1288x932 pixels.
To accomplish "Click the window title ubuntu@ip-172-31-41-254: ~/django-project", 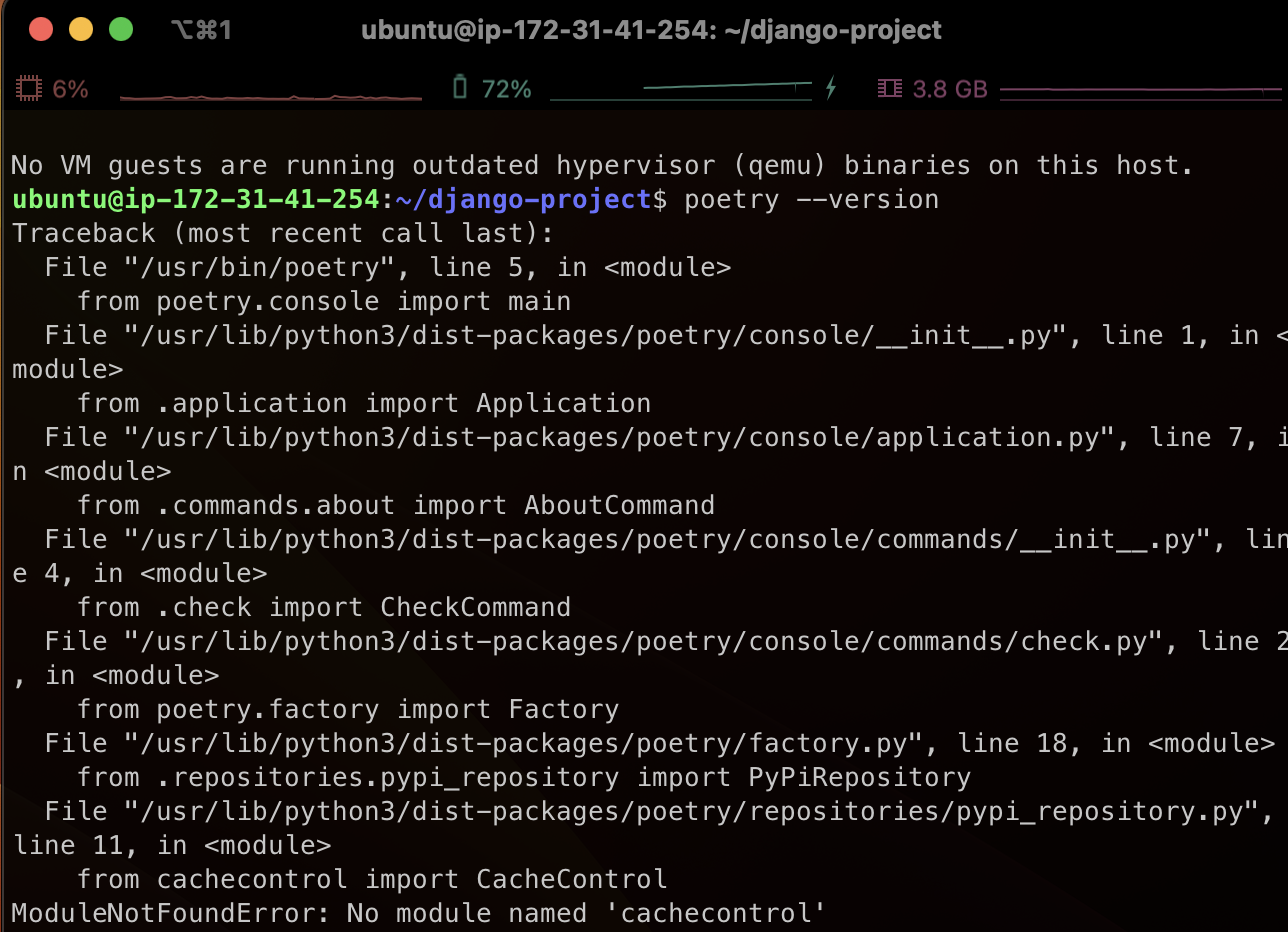I will [x=651, y=30].
